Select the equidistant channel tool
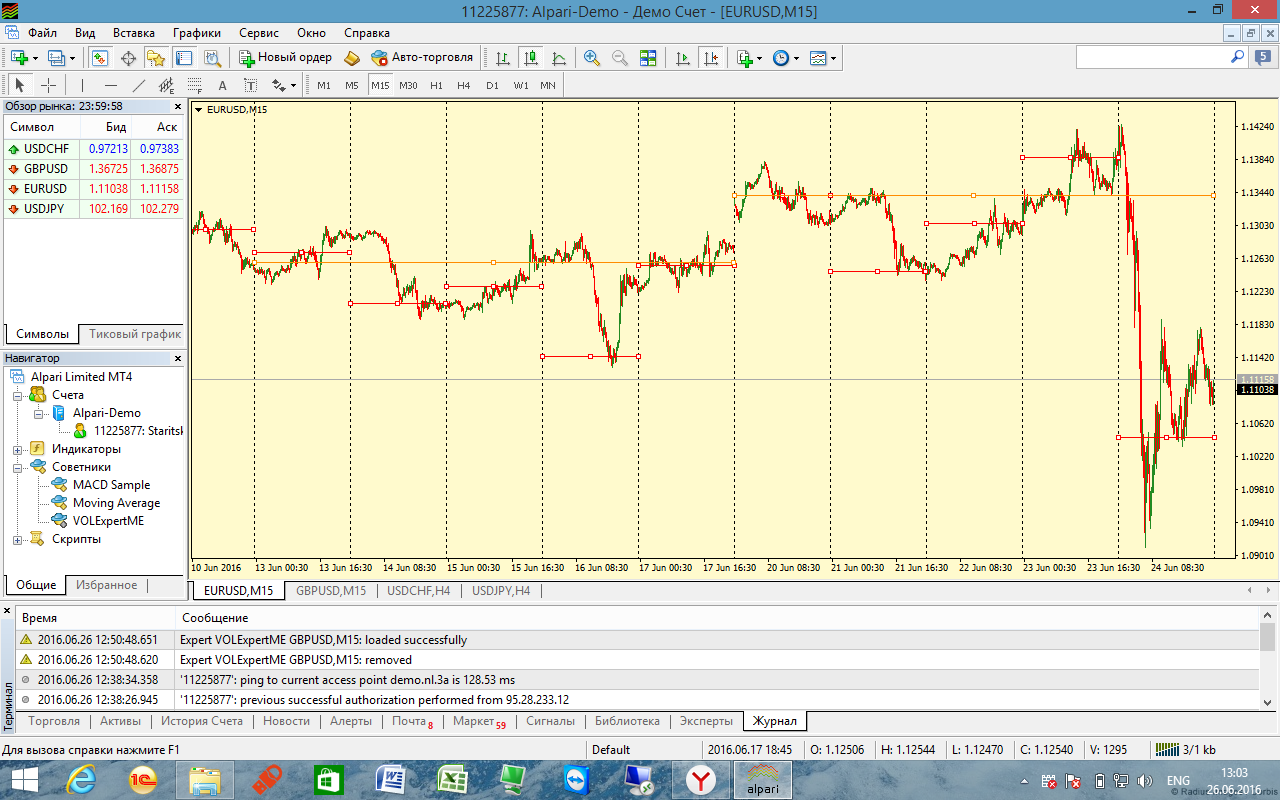 click(166, 85)
